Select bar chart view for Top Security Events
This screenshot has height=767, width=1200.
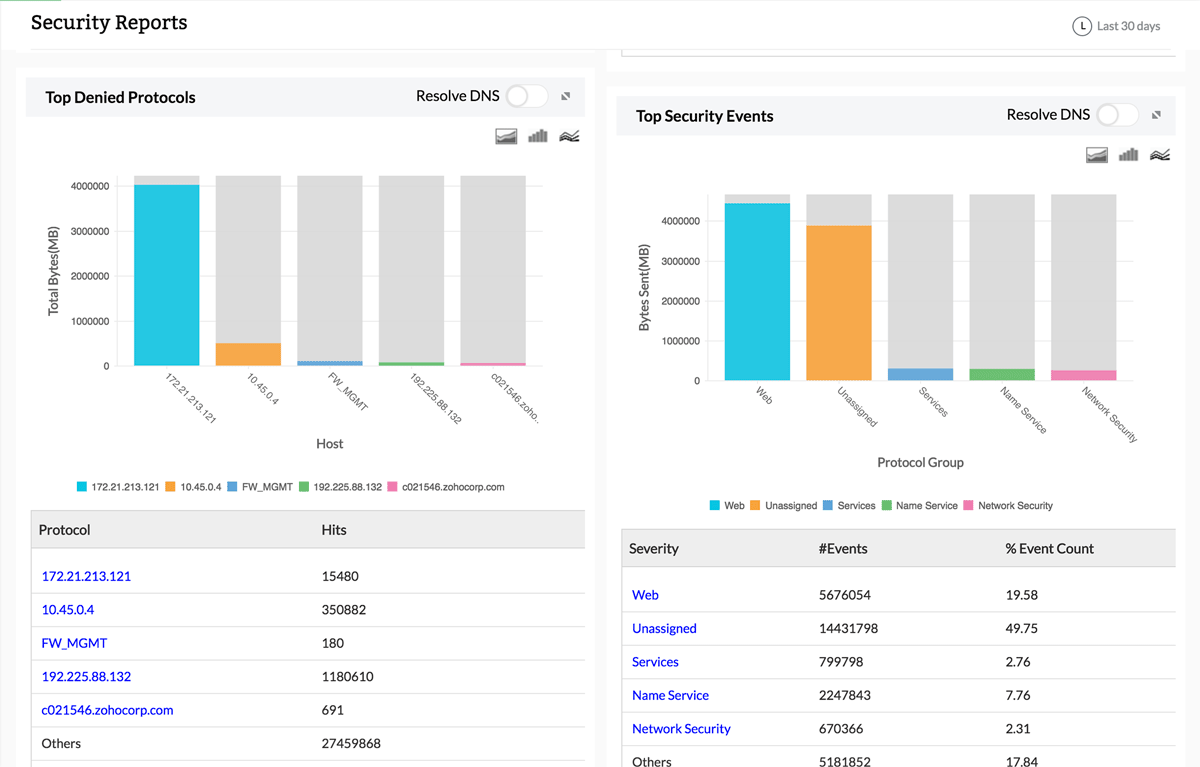point(1128,155)
